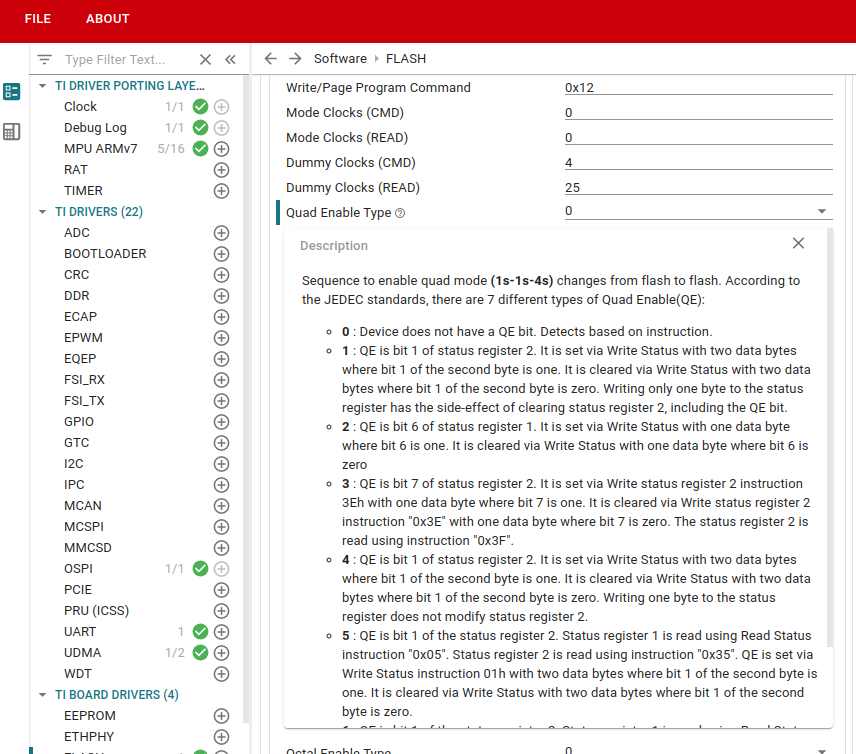Collapse the TI DRIVERS (22) section

click(43, 212)
